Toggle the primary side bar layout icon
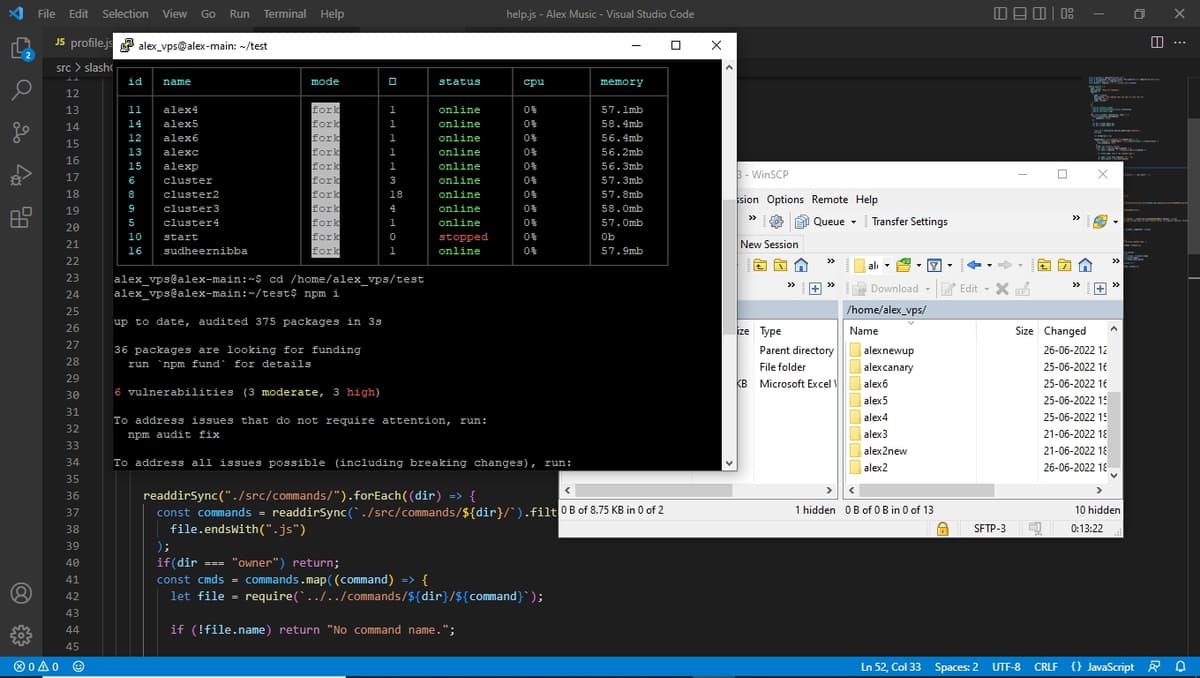Image resolution: width=1200 pixels, height=678 pixels. pos(1002,14)
